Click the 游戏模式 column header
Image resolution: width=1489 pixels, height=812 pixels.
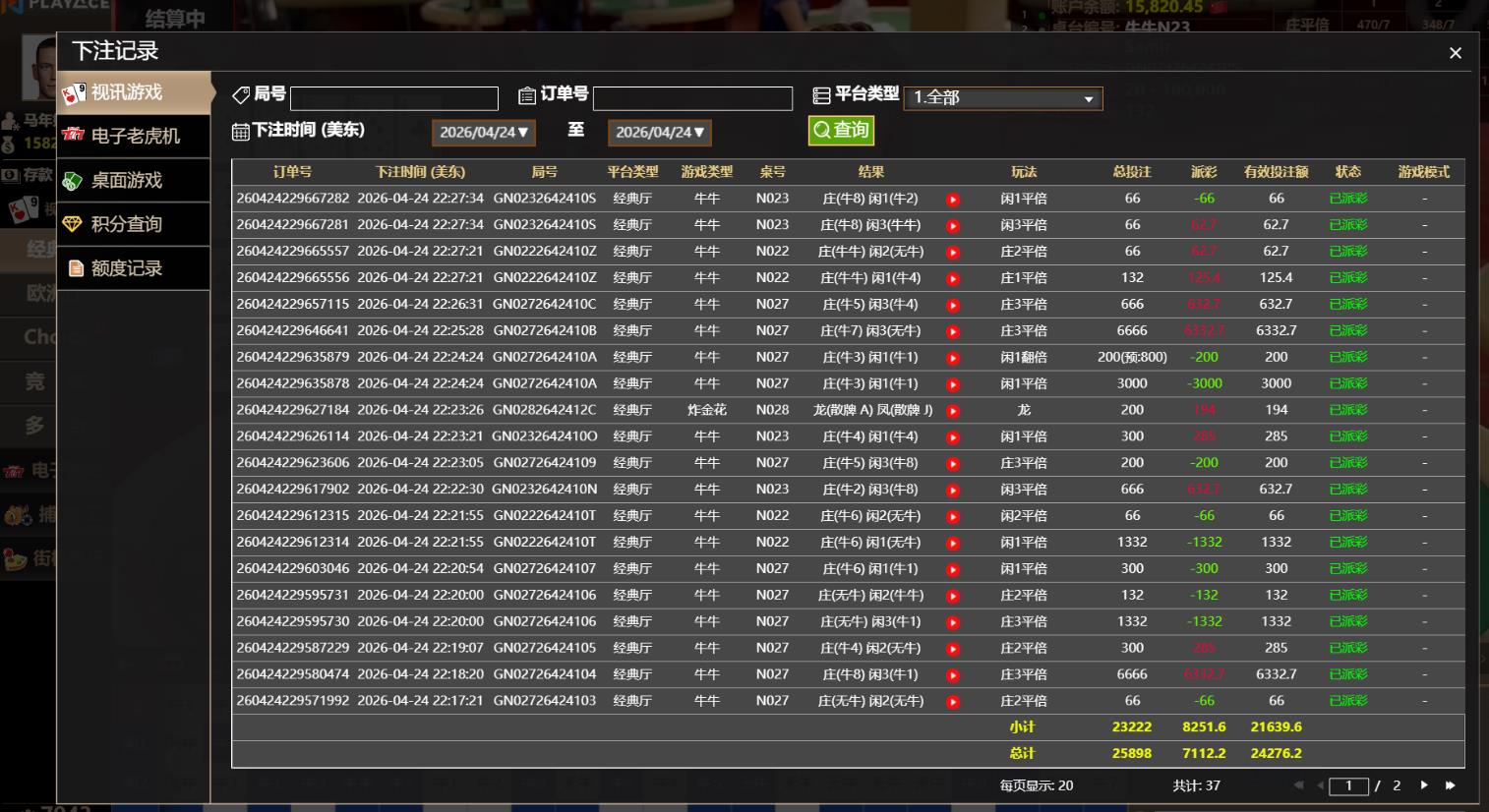point(1423,172)
